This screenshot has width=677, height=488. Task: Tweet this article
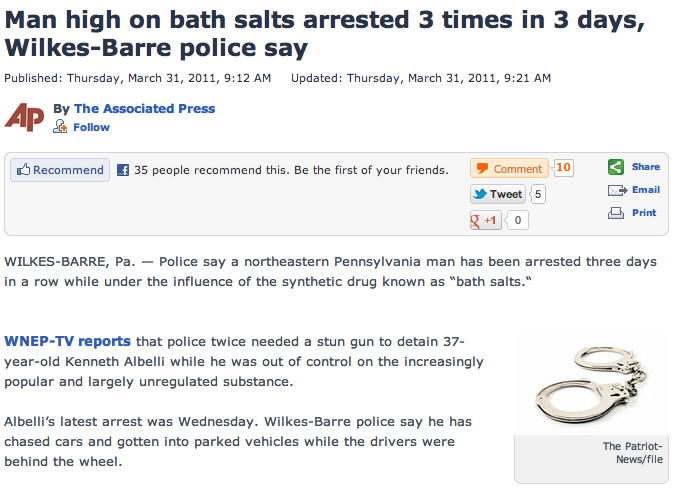498,194
